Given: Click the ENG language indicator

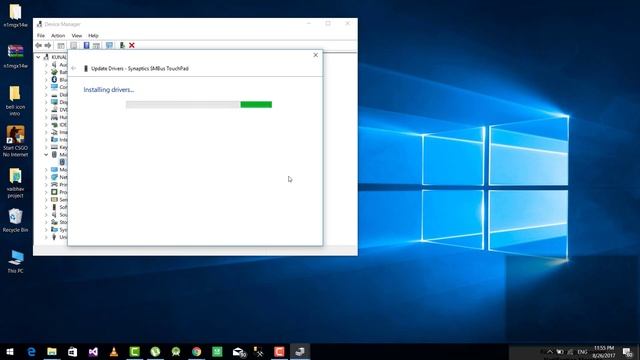Looking at the screenshot, I should (582, 352).
